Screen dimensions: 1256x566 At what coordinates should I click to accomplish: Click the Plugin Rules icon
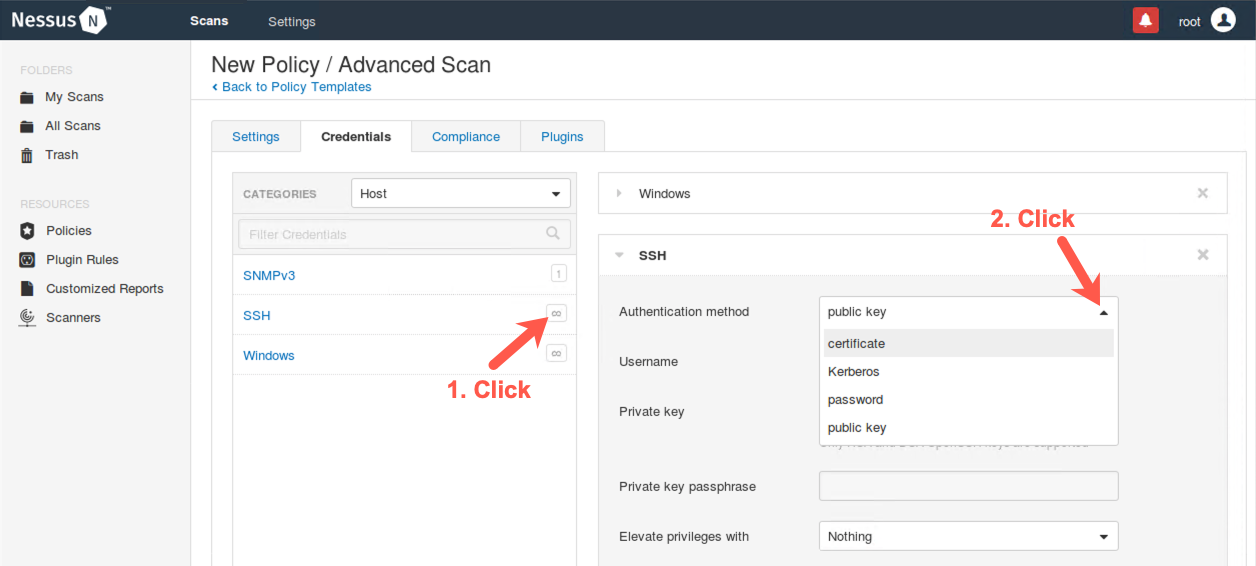coord(28,260)
